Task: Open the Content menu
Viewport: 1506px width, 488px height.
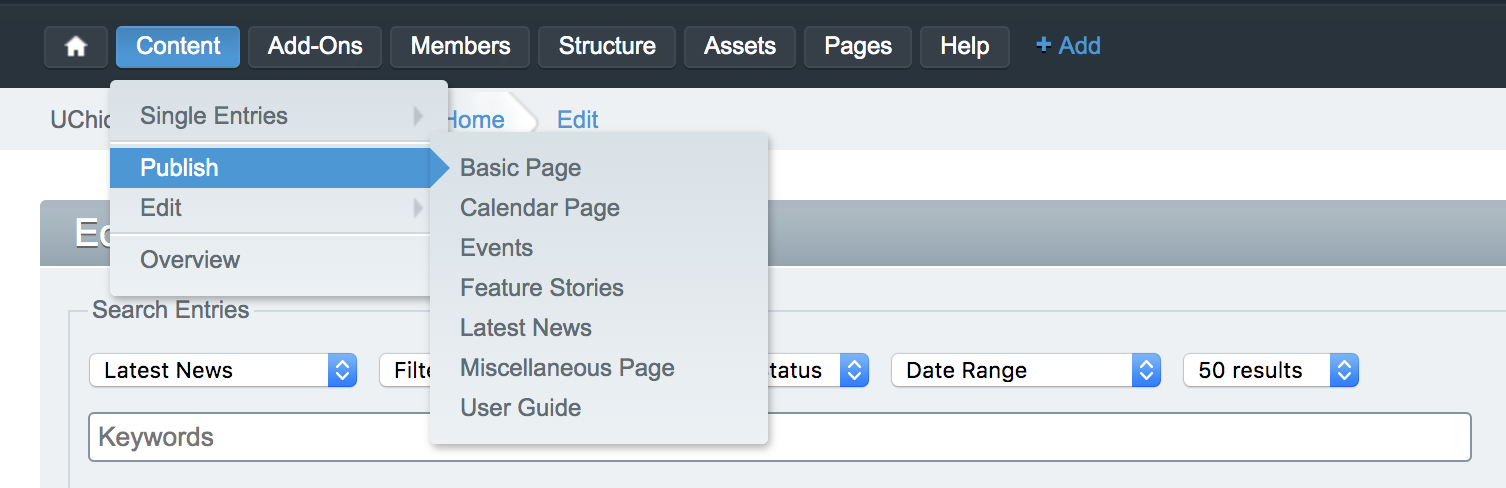Action: click(178, 47)
